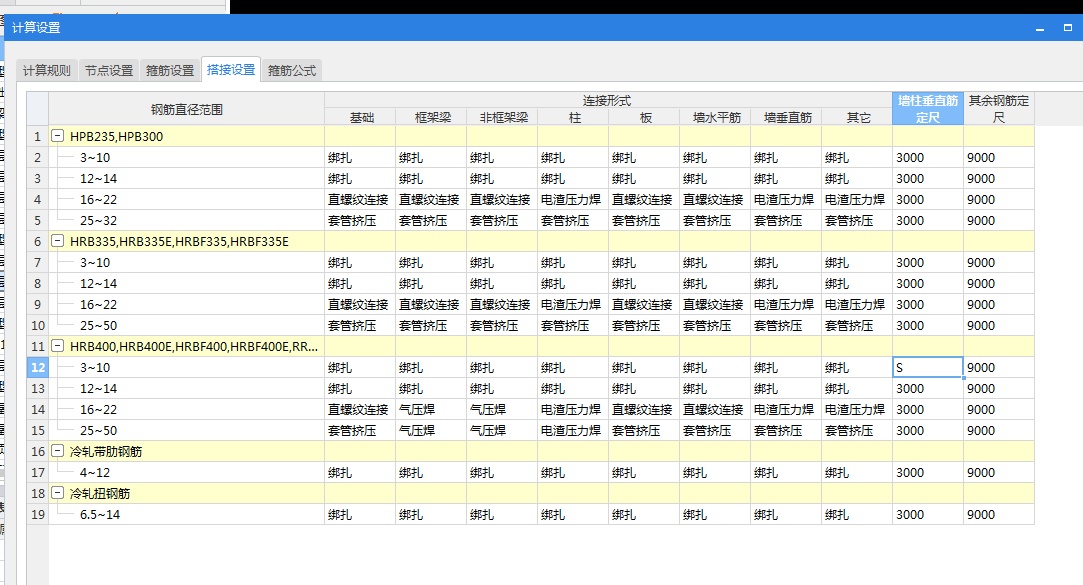This screenshot has width=1083, height=585.
Task: Select the 墙柱垂直筋定尺 column header
Action: (928, 109)
